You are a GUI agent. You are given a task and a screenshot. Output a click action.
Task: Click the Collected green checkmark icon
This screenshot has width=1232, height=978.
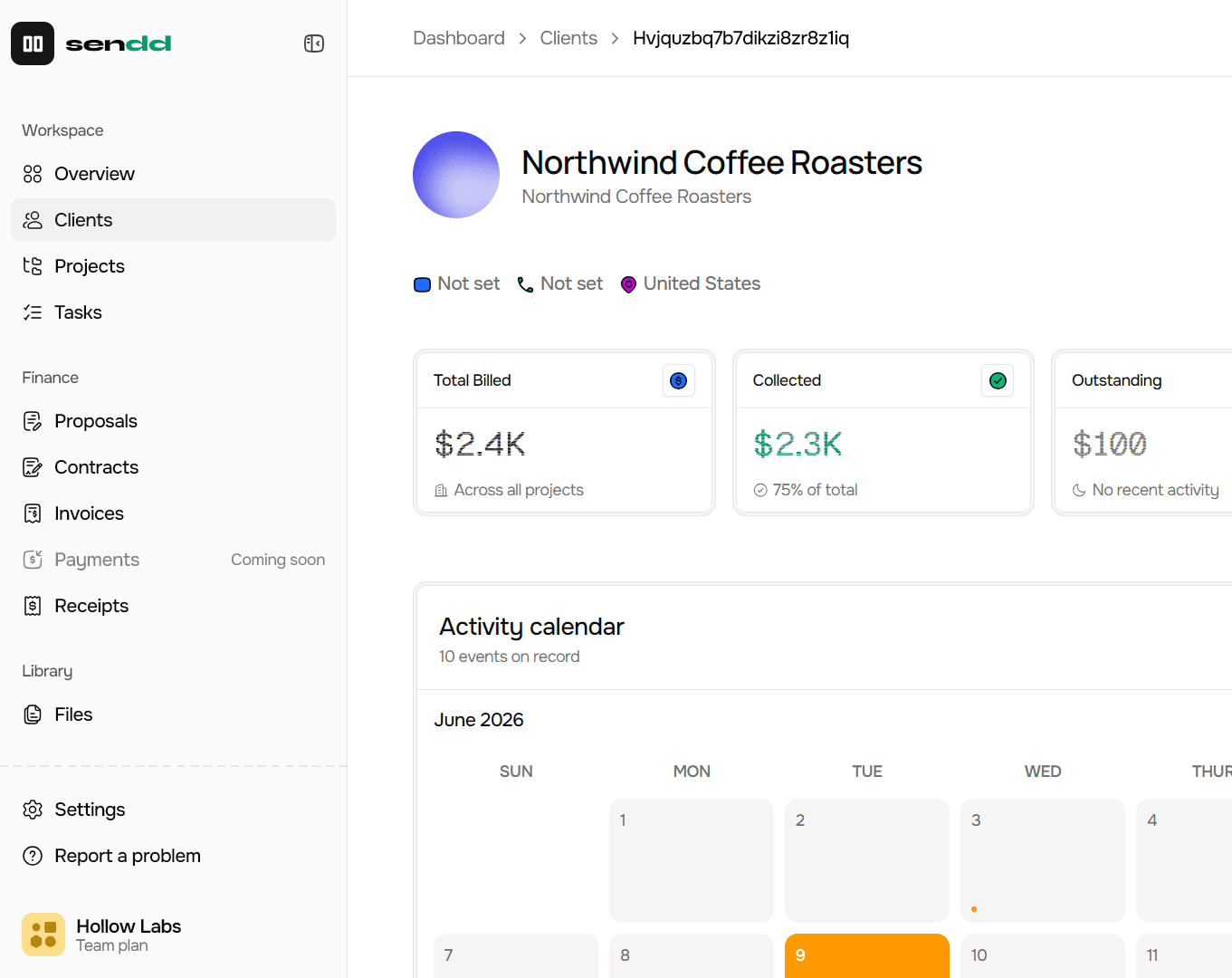[998, 381]
